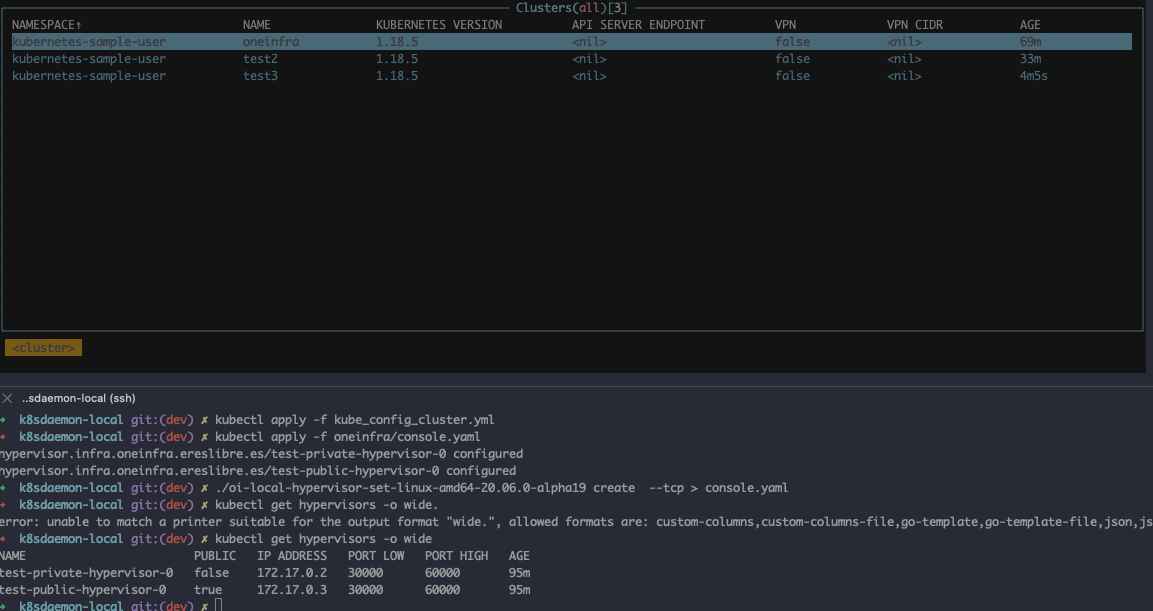Click the namespace cell of the test3 row
1153x611 pixels.
click(x=89, y=76)
